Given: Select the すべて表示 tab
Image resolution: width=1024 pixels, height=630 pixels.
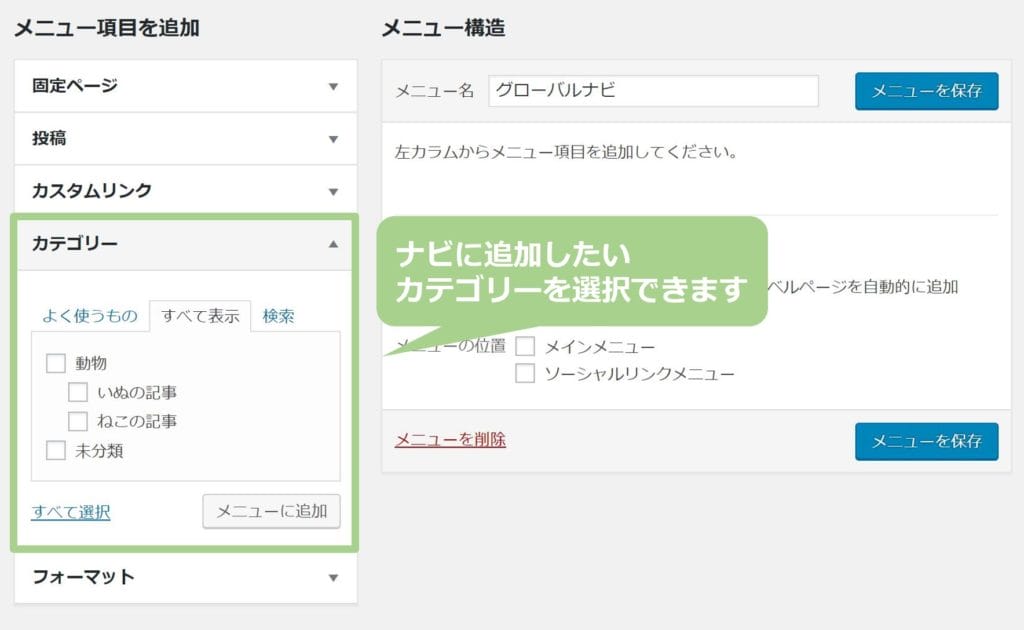Looking at the screenshot, I should point(199,316).
